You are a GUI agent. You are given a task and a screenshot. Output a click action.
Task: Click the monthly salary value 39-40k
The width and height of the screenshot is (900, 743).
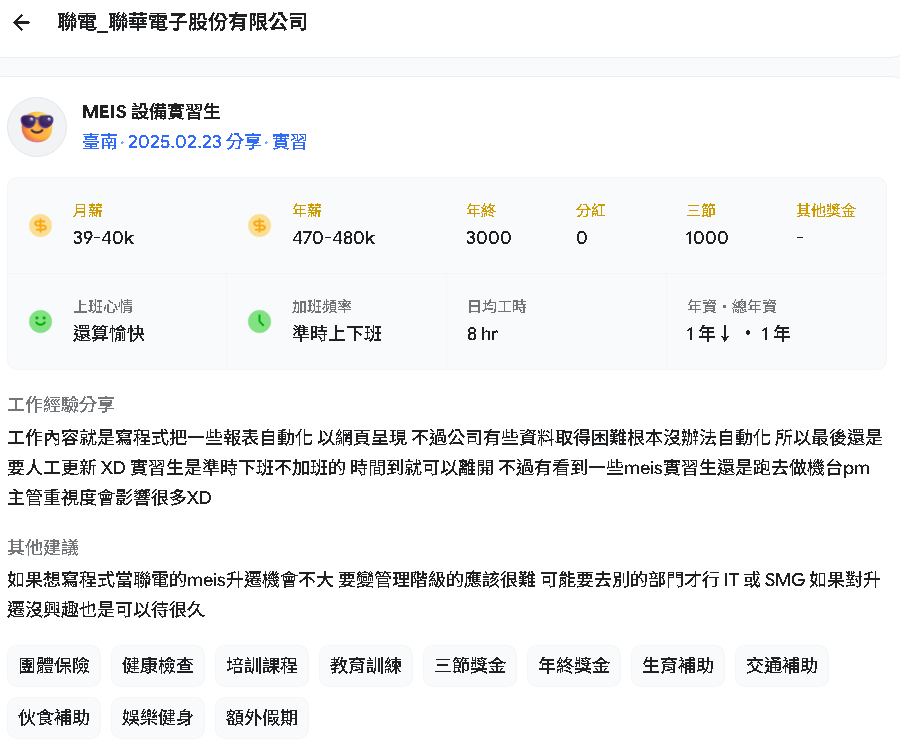tap(103, 238)
